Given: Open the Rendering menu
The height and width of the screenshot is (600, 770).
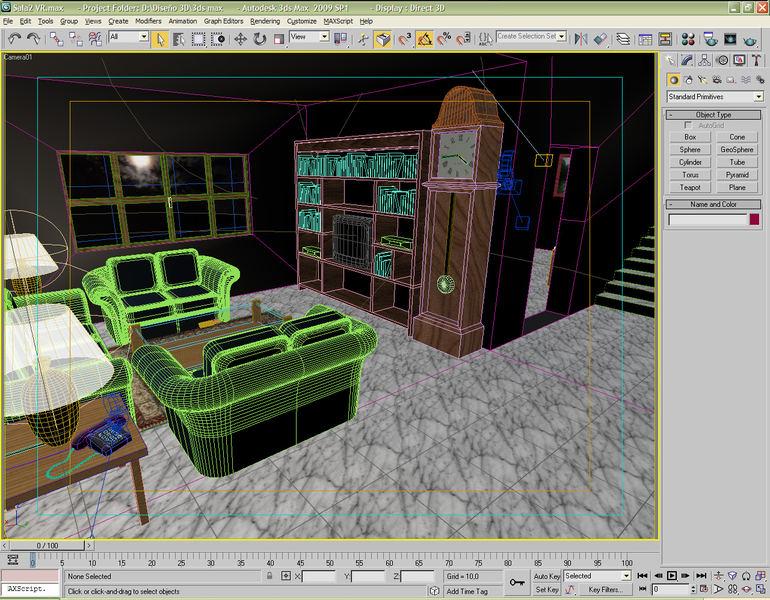Looking at the screenshot, I should coord(264,20).
